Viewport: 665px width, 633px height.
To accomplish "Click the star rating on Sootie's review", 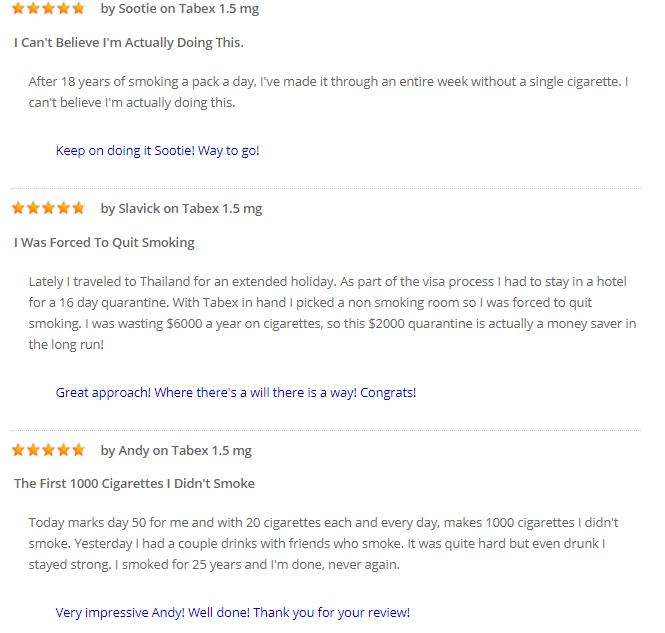I will (x=48, y=8).
